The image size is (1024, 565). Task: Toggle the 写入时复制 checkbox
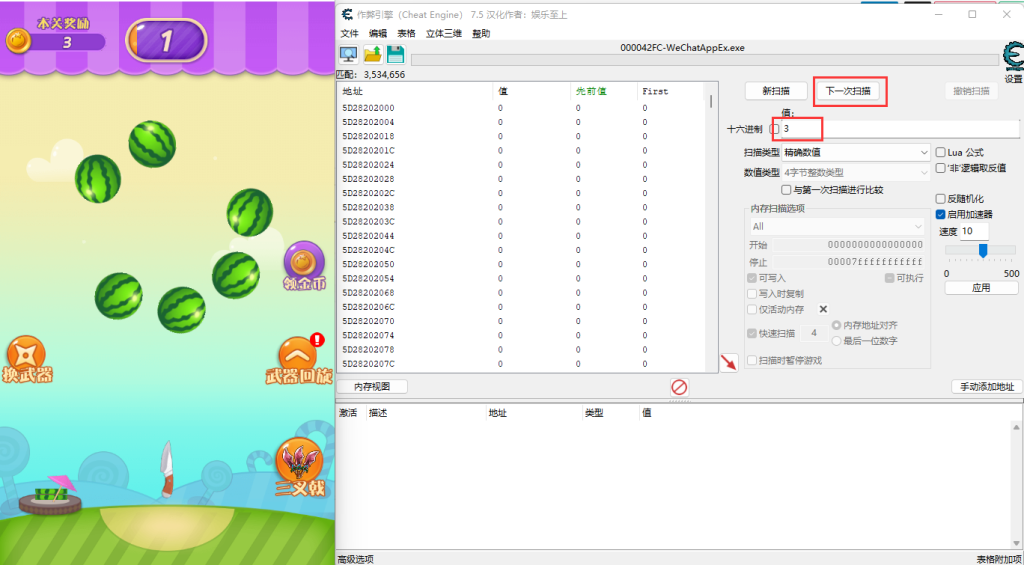click(x=752, y=294)
